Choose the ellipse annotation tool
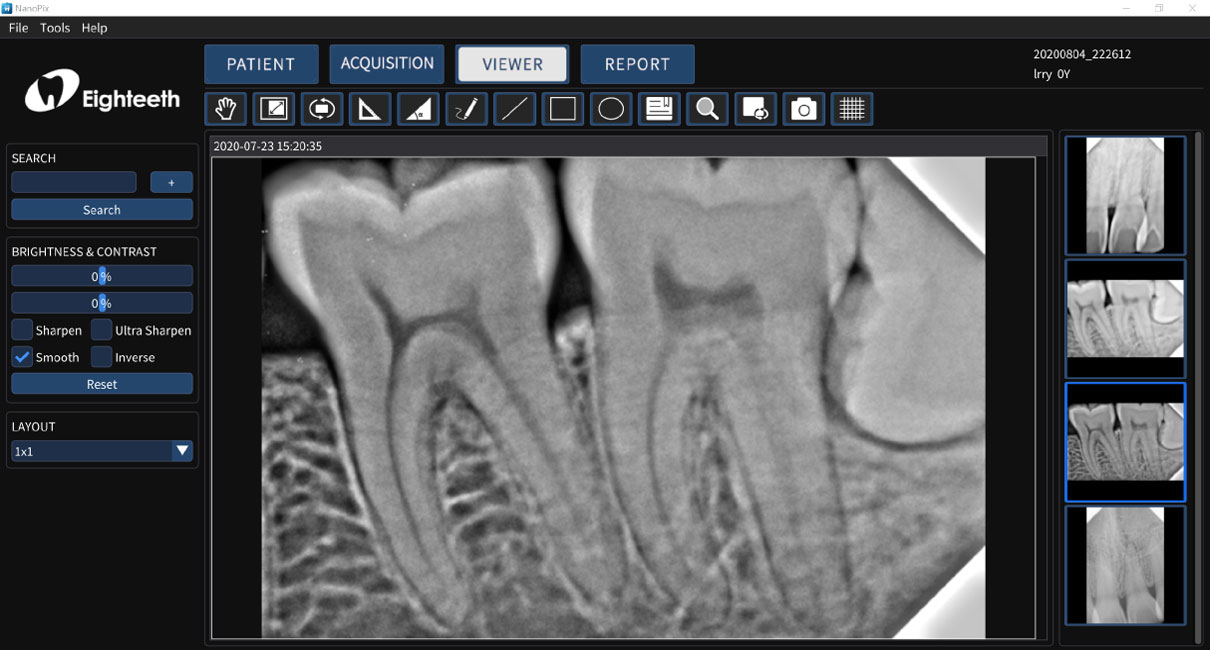1210x650 pixels. click(610, 108)
